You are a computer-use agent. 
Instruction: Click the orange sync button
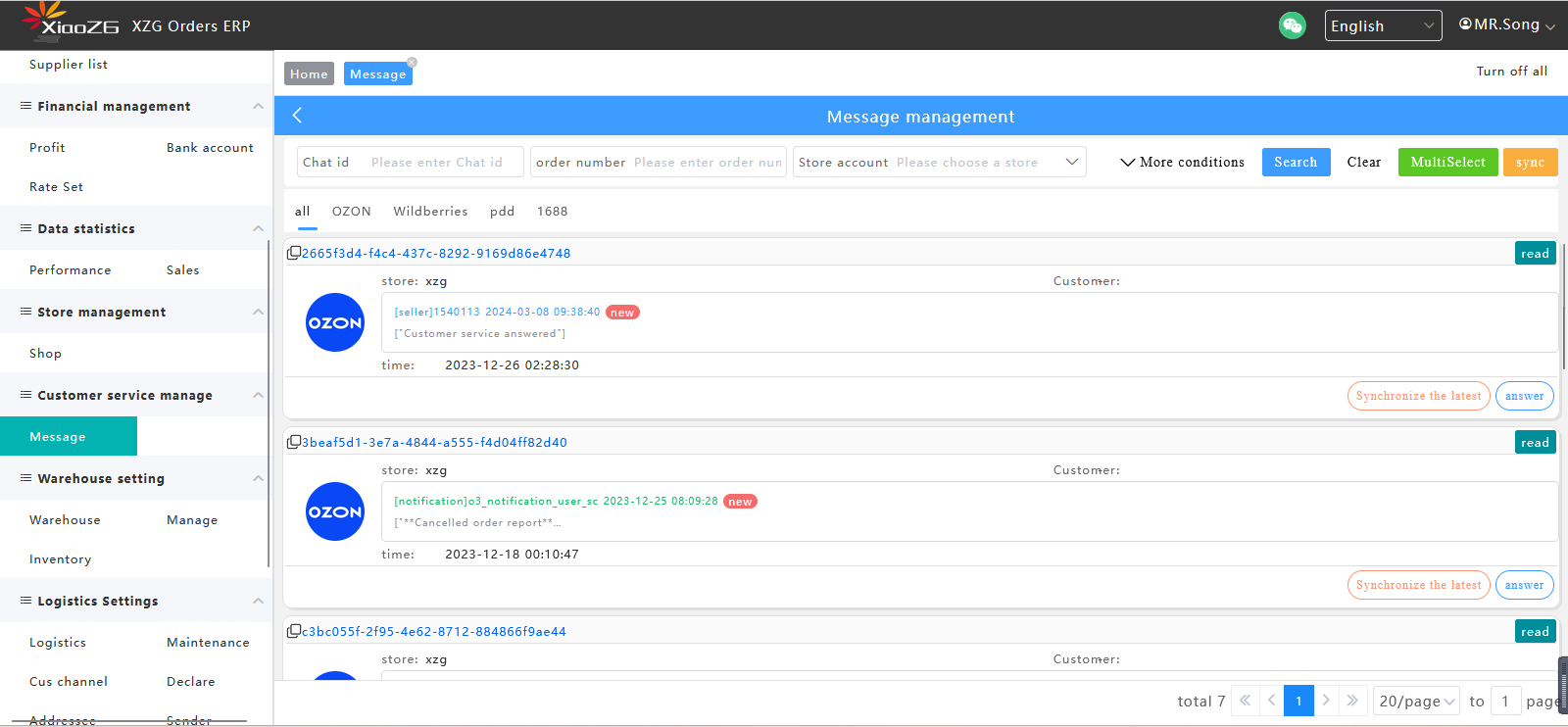point(1529,163)
